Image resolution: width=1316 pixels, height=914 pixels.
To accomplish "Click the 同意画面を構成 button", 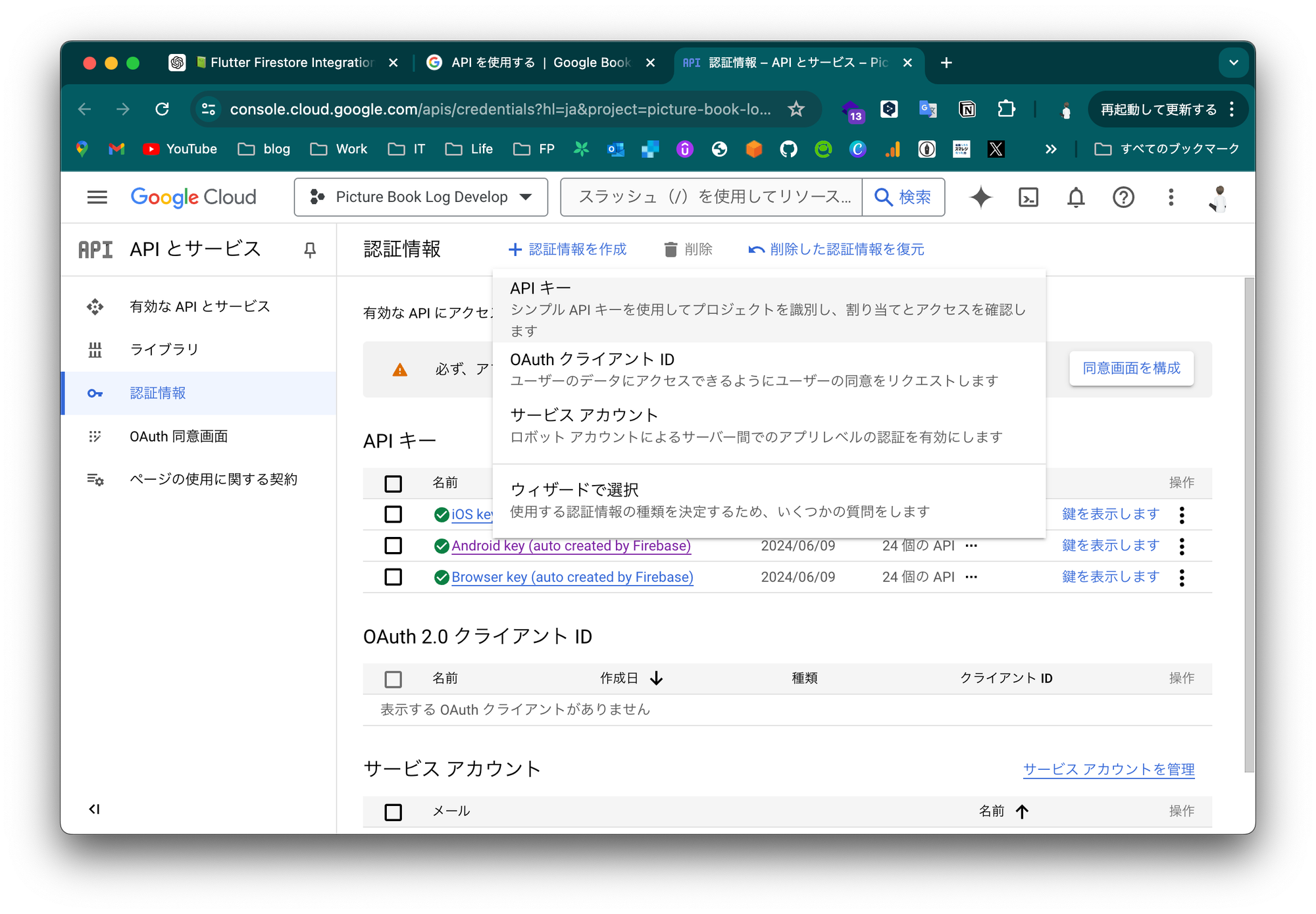I will click(x=1130, y=369).
